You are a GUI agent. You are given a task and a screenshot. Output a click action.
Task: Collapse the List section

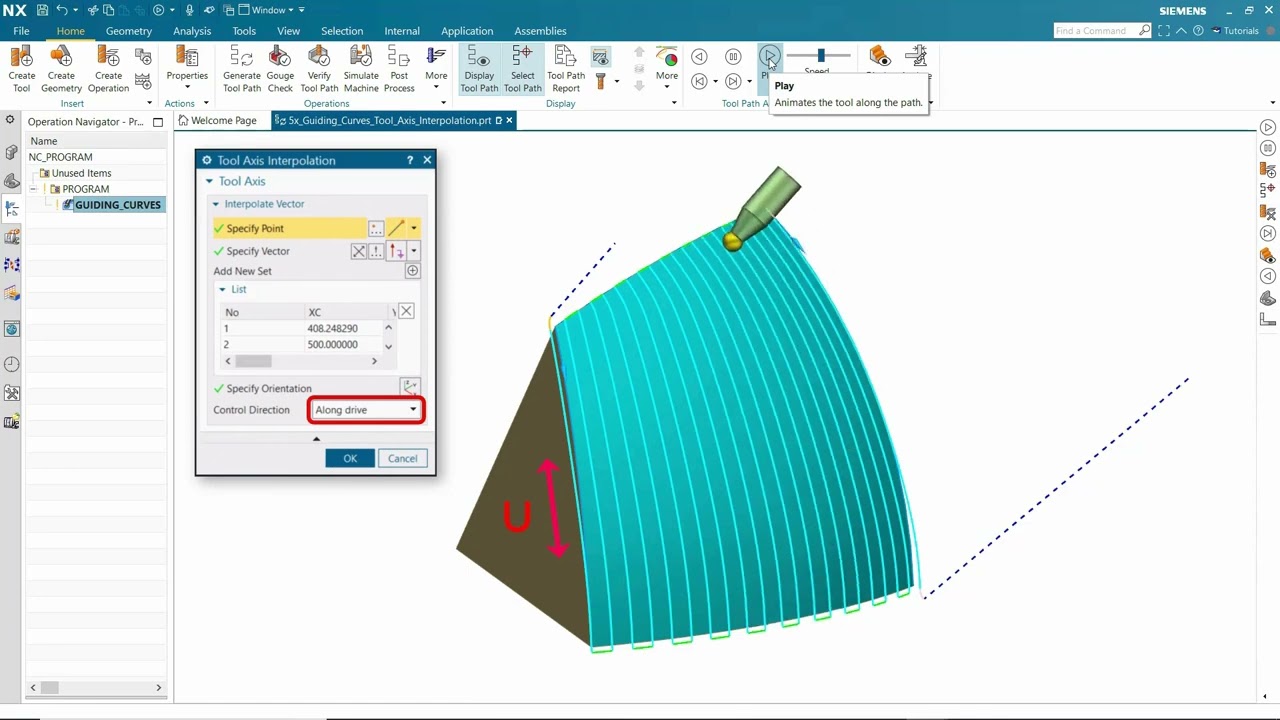pyautogui.click(x=223, y=289)
